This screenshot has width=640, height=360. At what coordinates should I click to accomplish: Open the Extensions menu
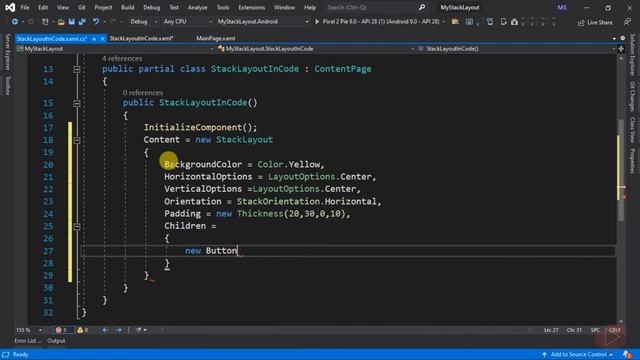point(251,7)
